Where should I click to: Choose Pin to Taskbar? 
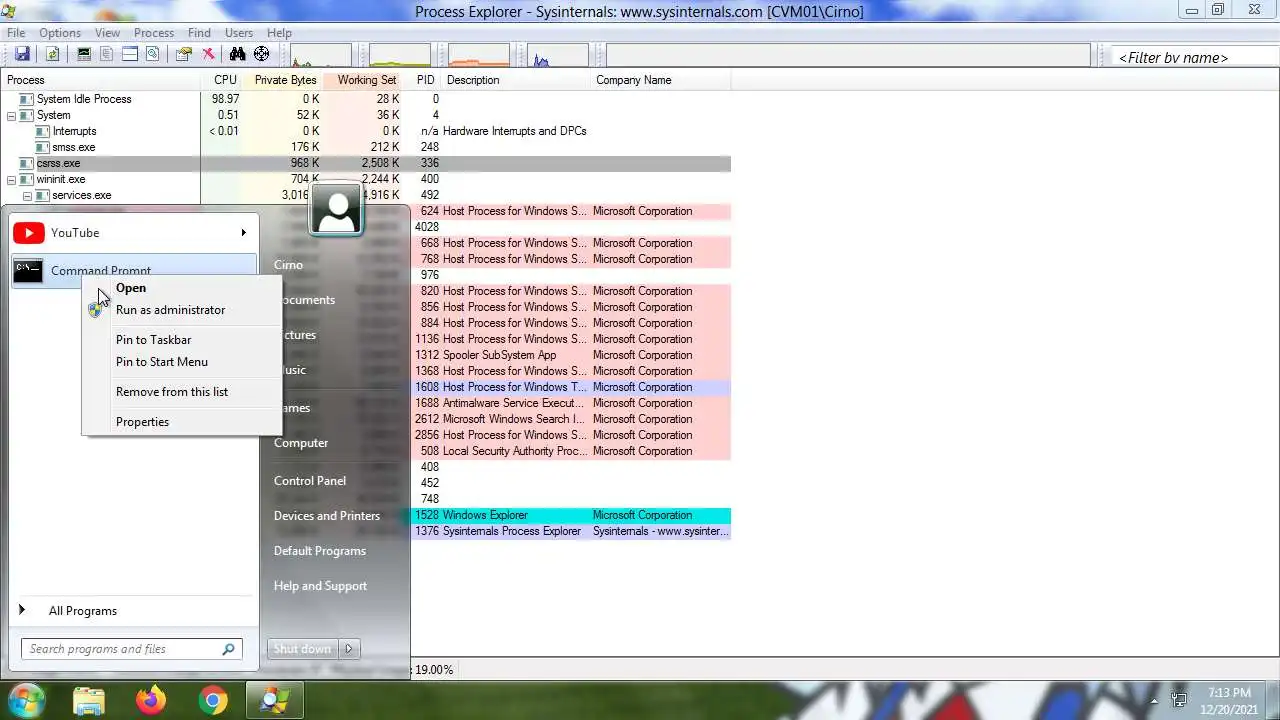click(x=182, y=340)
